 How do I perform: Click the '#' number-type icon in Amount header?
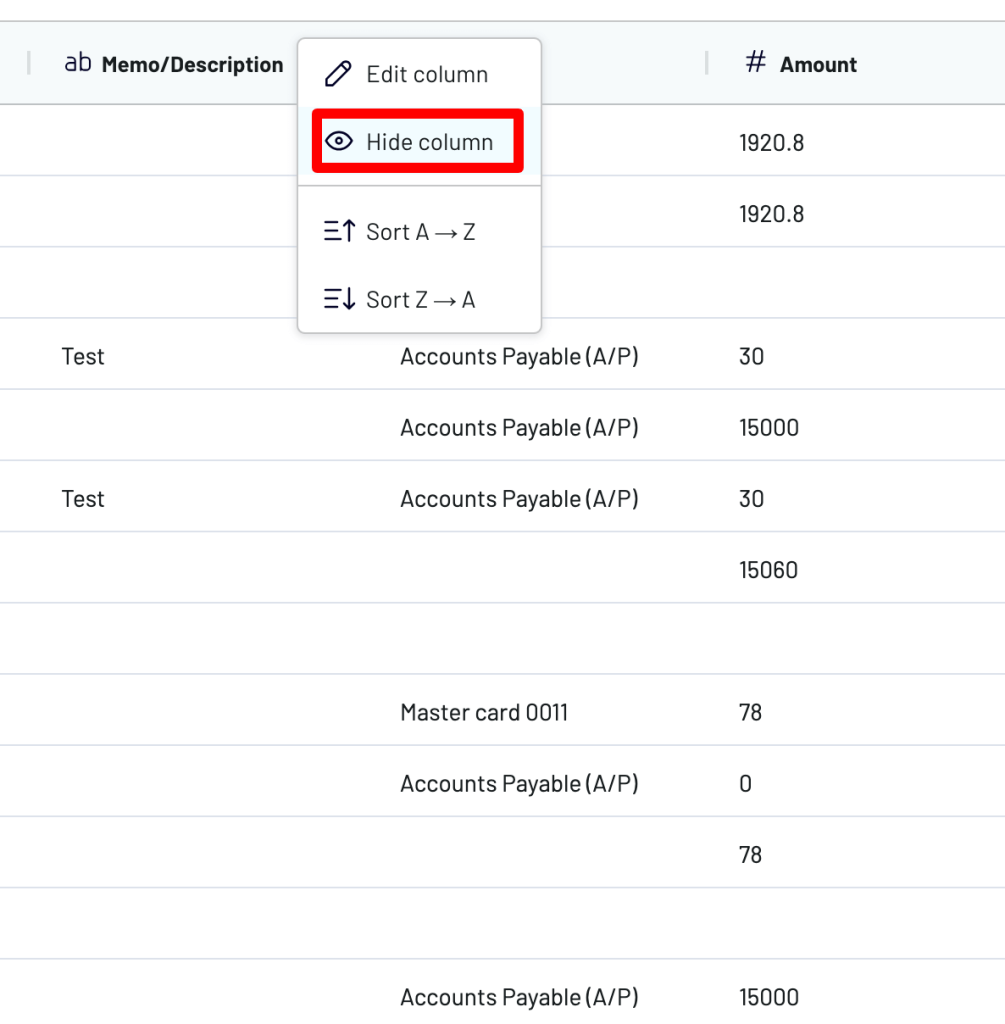756,64
